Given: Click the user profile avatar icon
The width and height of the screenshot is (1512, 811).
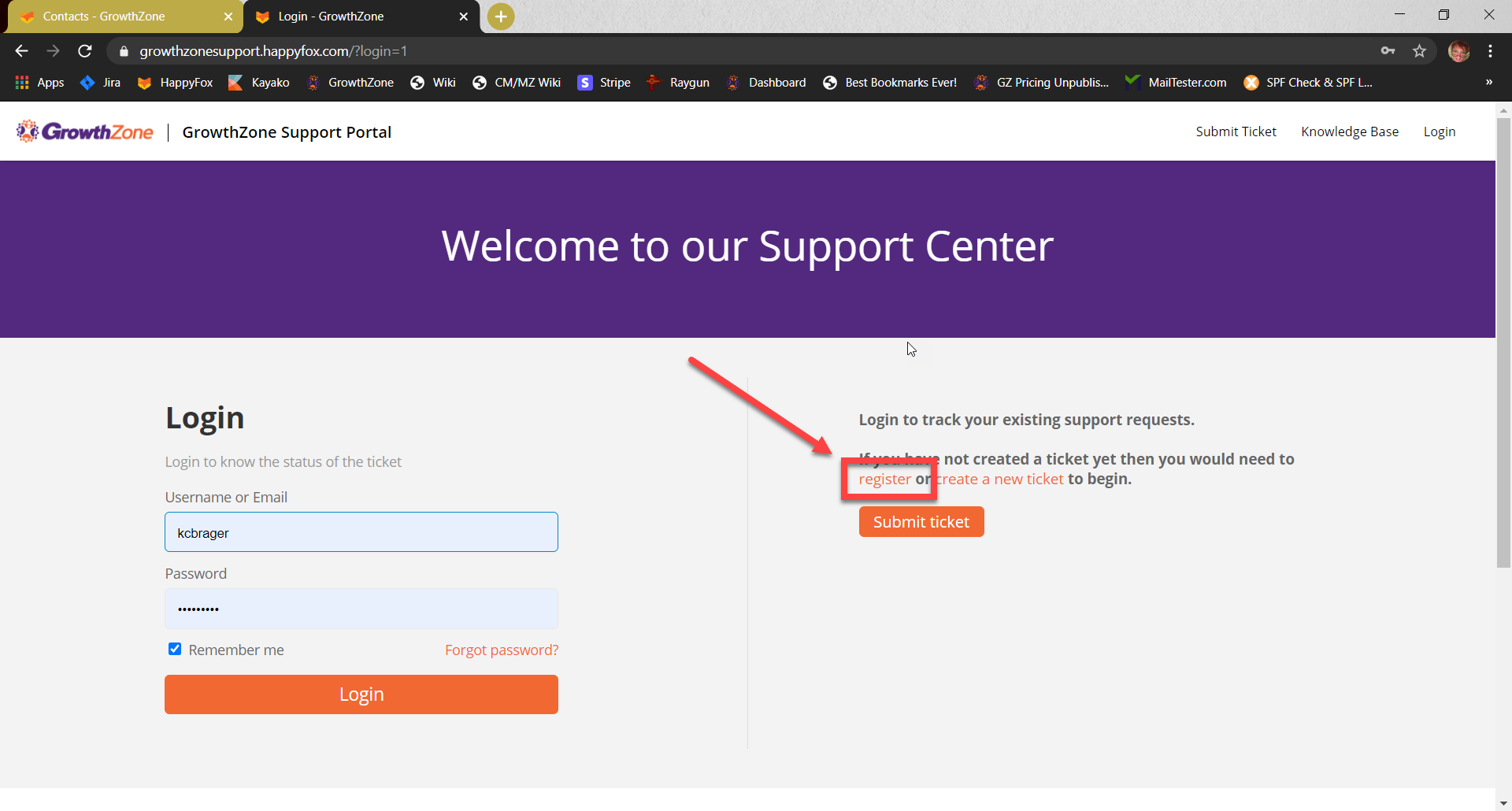Looking at the screenshot, I should [x=1458, y=51].
